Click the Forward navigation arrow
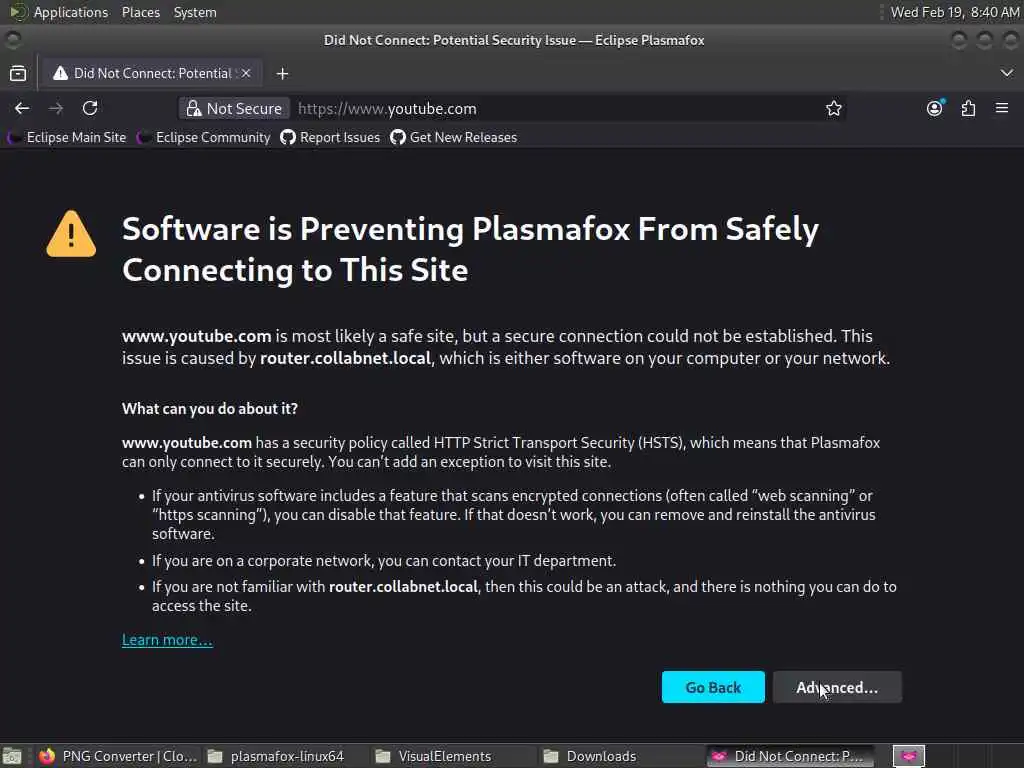Screen dimensions: 1024x768 (56, 108)
